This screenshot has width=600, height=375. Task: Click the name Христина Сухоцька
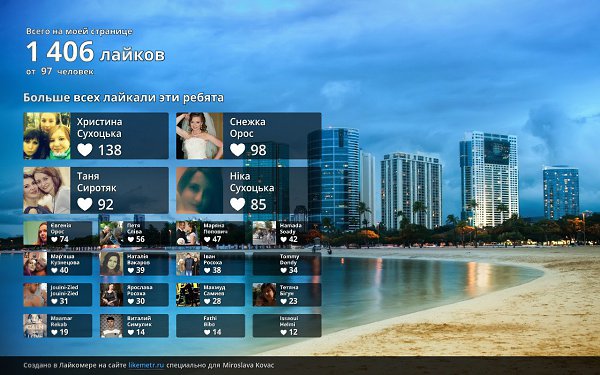pyautogui.click(x=99, y=127)
